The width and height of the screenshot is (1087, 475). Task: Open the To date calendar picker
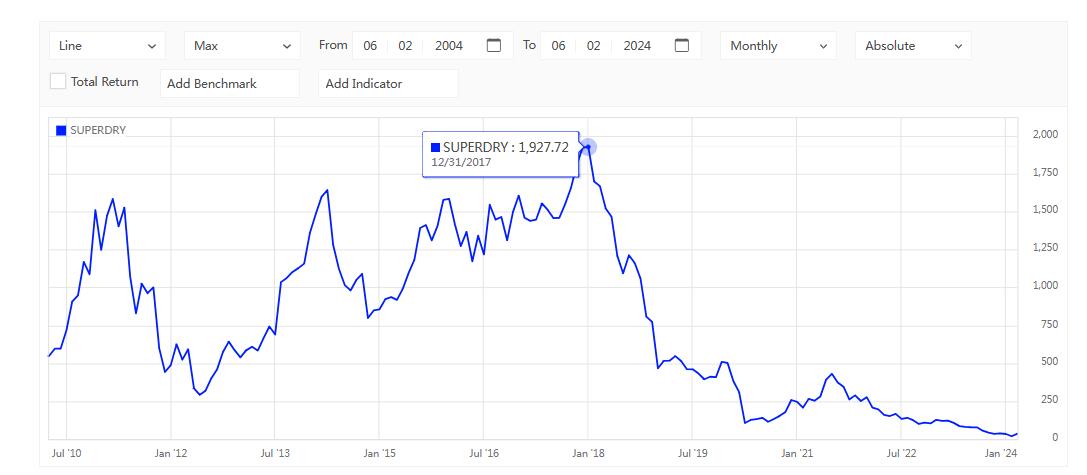(682, 45)
